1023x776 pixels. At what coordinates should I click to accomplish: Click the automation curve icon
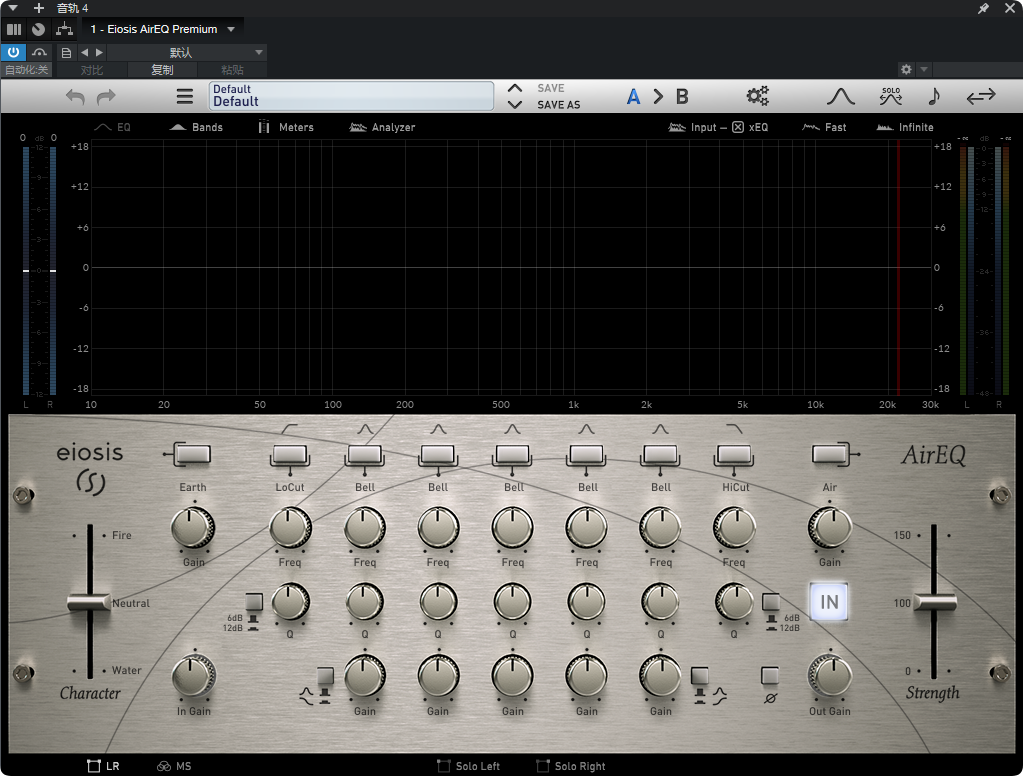(x=39, y=52)
